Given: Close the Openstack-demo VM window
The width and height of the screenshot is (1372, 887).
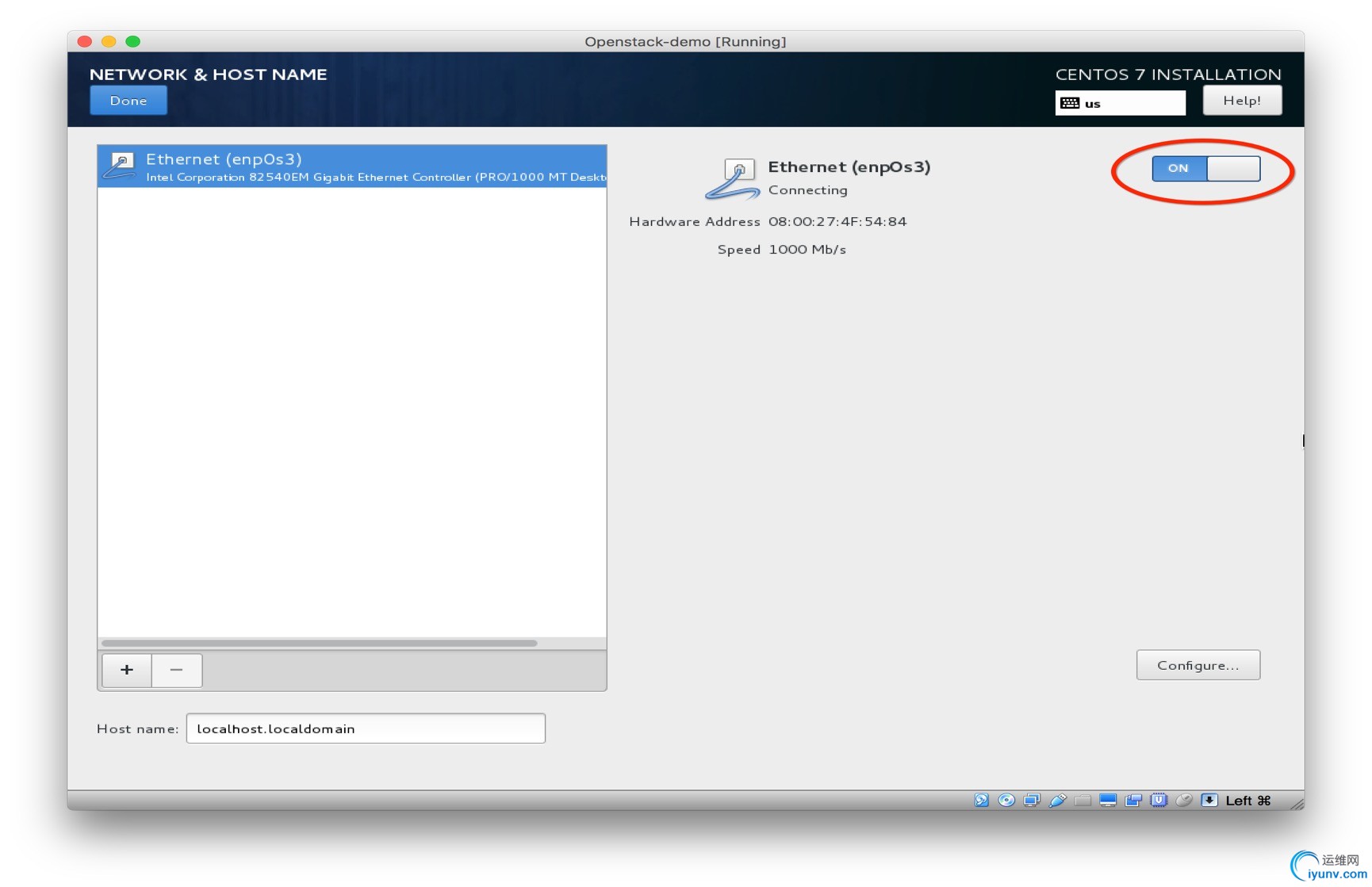Looking at the screenshot, I should [x=85, y=41].
